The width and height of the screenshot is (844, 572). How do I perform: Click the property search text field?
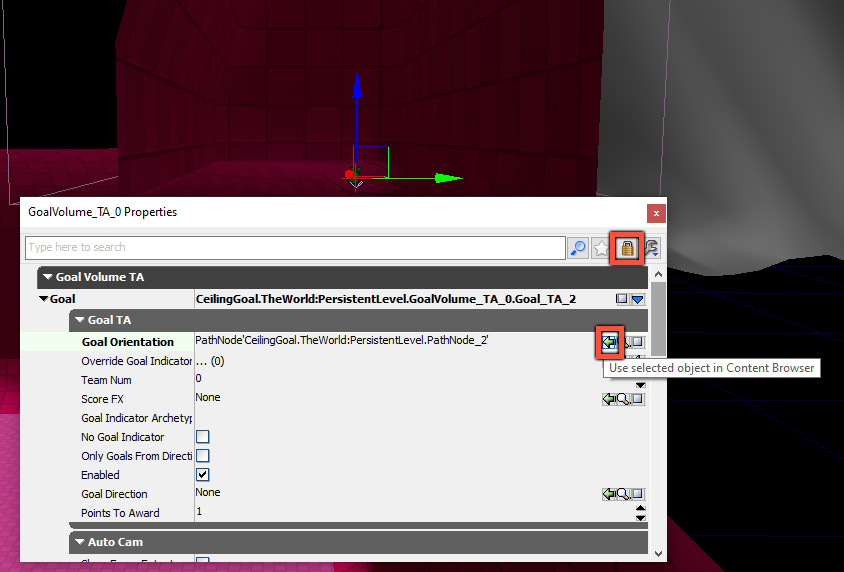[x=295, y=248]
